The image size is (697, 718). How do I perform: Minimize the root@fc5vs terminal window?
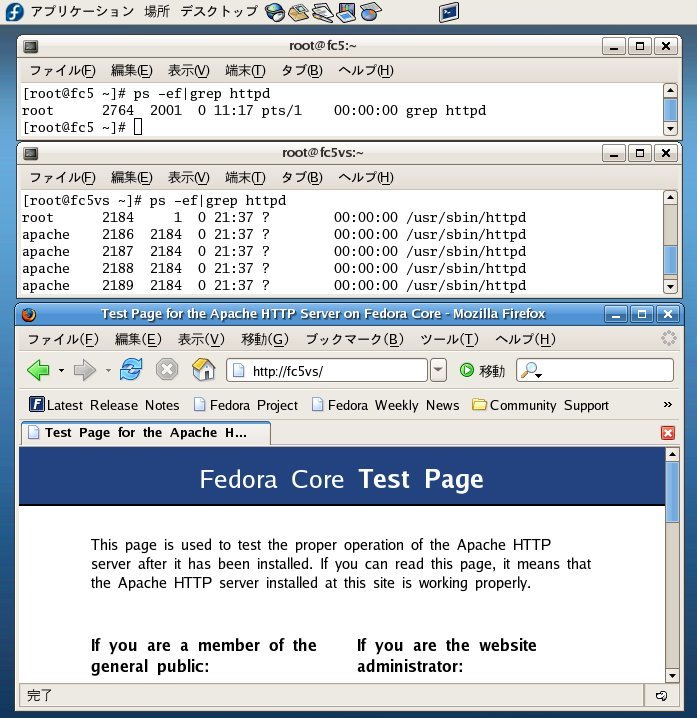coord(614,153)
